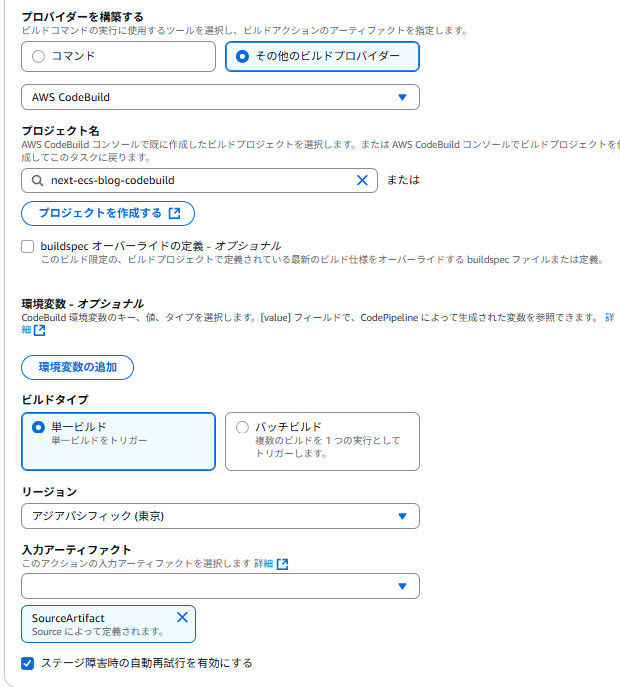Click external link icon next to 入力アーティファクト 詳細

[283, 565]
